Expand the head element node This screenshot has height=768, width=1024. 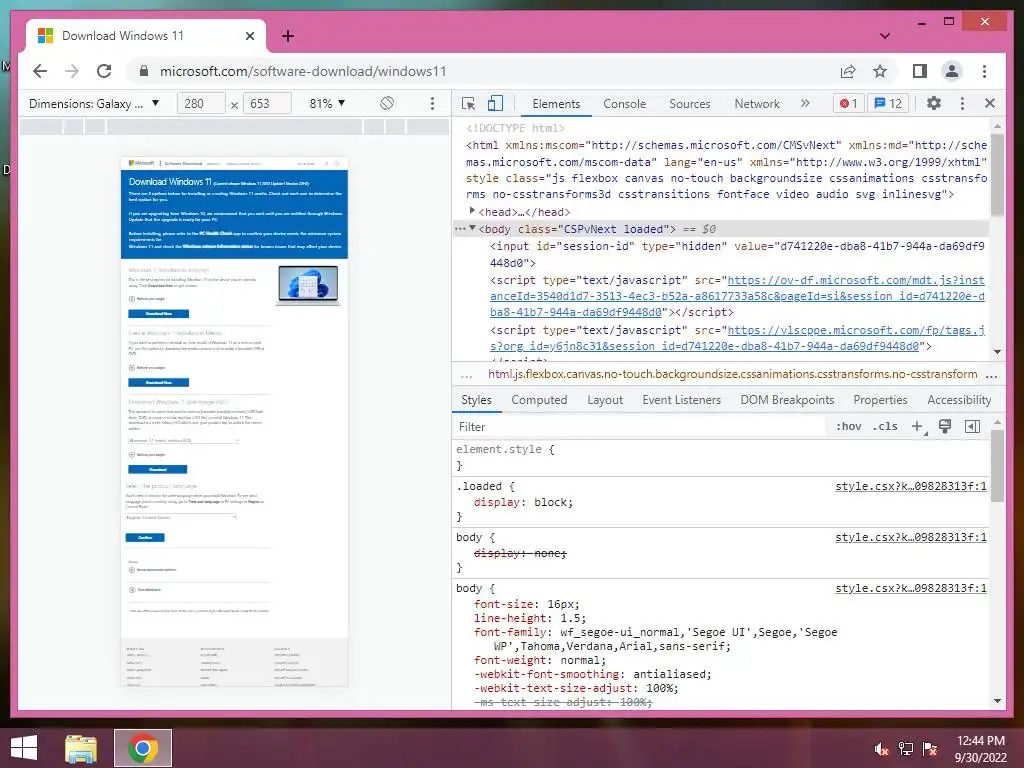472,210
